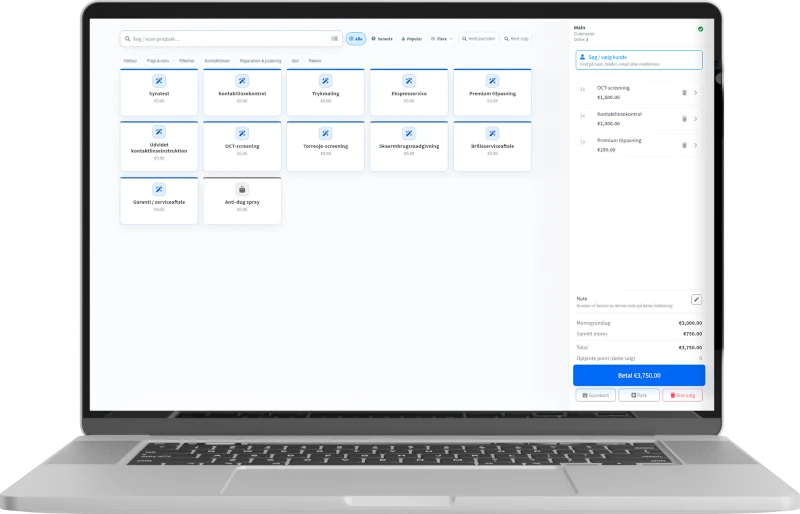Click the green online status check icon

pos(701,29)
